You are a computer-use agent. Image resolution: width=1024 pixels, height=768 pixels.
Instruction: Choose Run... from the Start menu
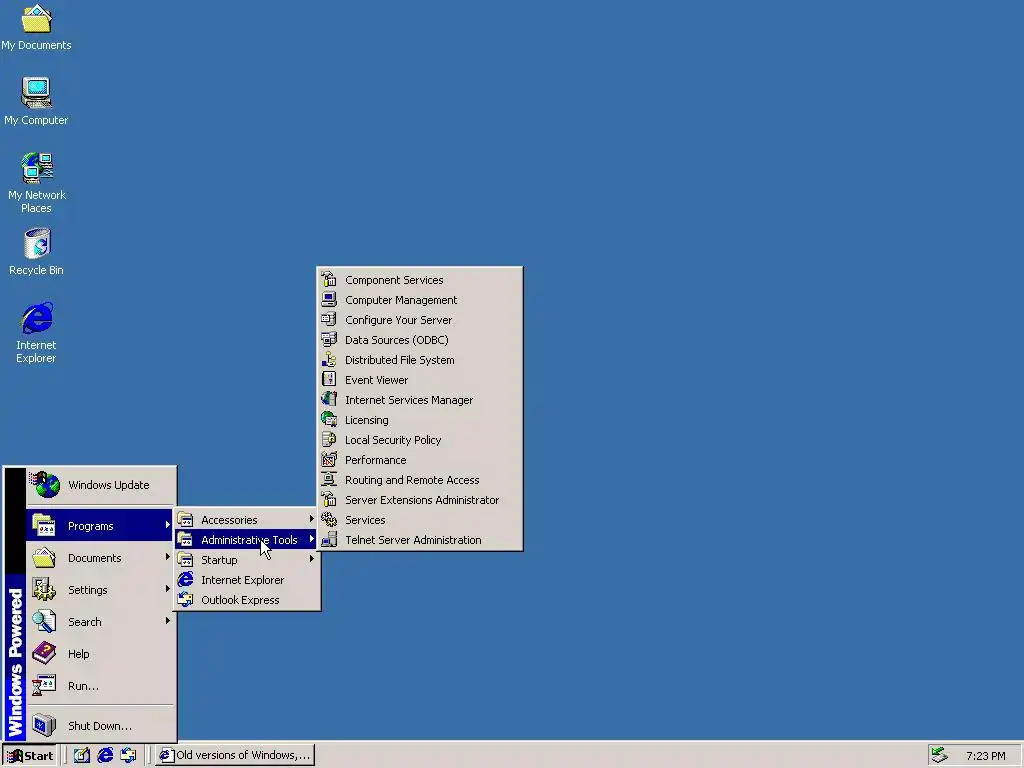tap(101, 686)
